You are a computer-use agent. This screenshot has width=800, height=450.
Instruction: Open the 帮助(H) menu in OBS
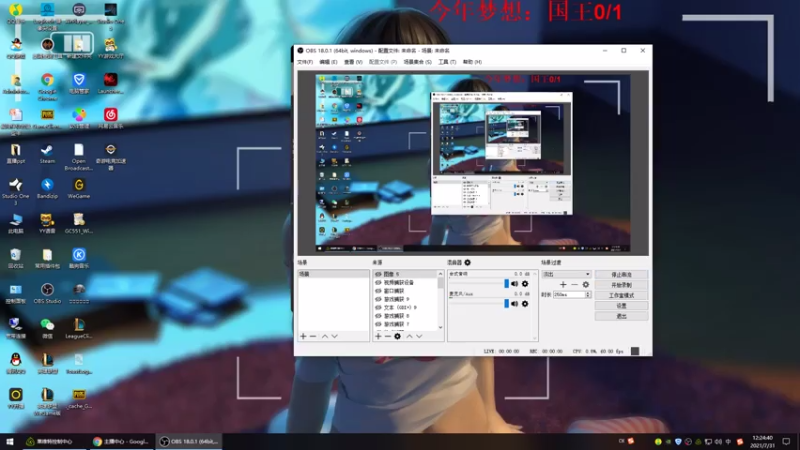point(472,62)
